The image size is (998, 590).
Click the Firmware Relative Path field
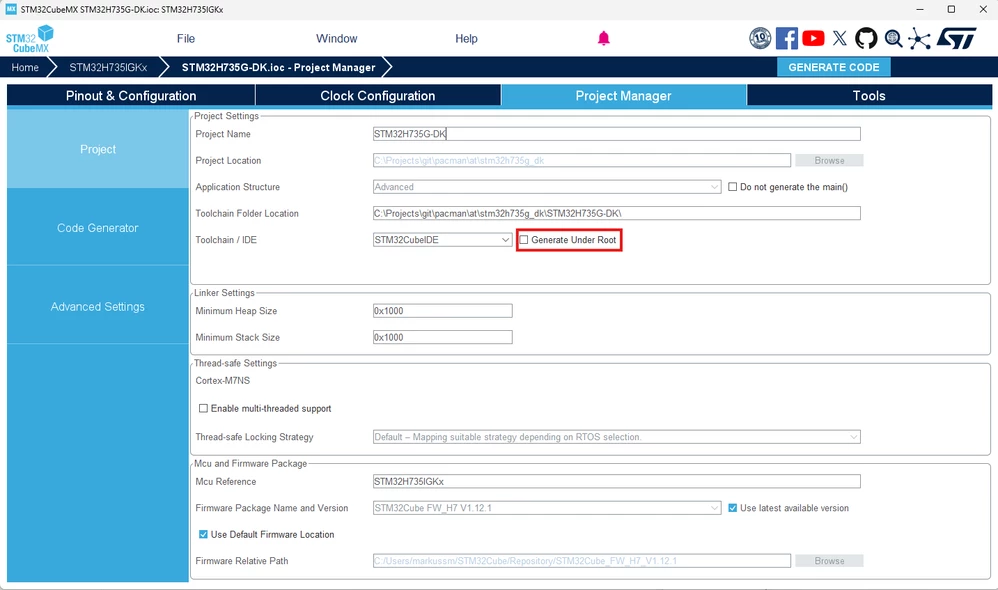click(x=582, y=561)
